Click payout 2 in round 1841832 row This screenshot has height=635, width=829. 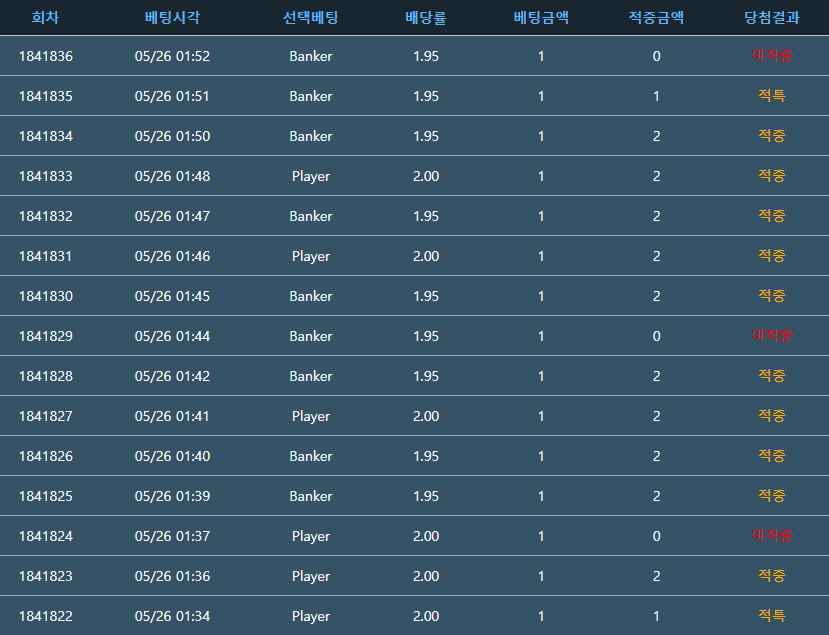pyautogui.click(x=656, y=216)
